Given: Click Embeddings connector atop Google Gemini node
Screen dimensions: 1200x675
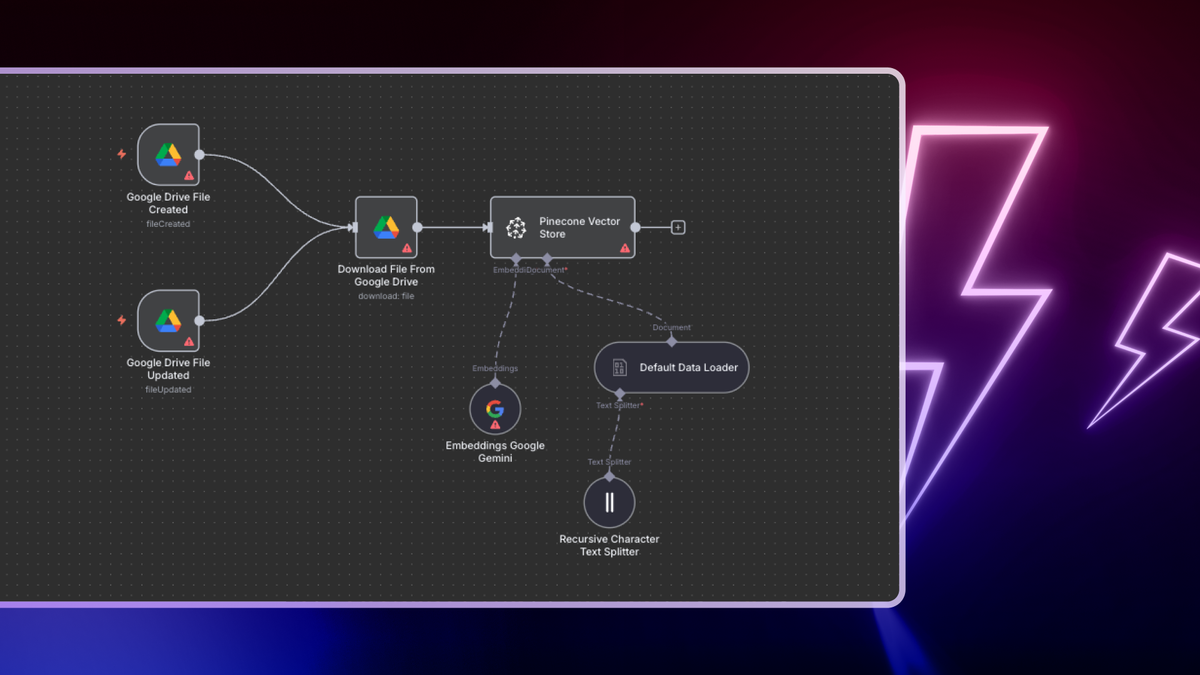Looking at the screenshot, I should [x=495, y=383].
